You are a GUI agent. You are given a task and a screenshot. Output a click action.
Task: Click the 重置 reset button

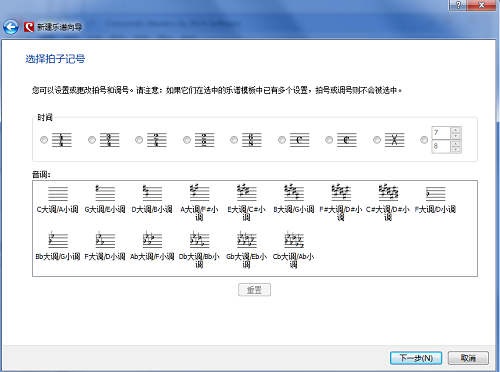click(254, 290)
